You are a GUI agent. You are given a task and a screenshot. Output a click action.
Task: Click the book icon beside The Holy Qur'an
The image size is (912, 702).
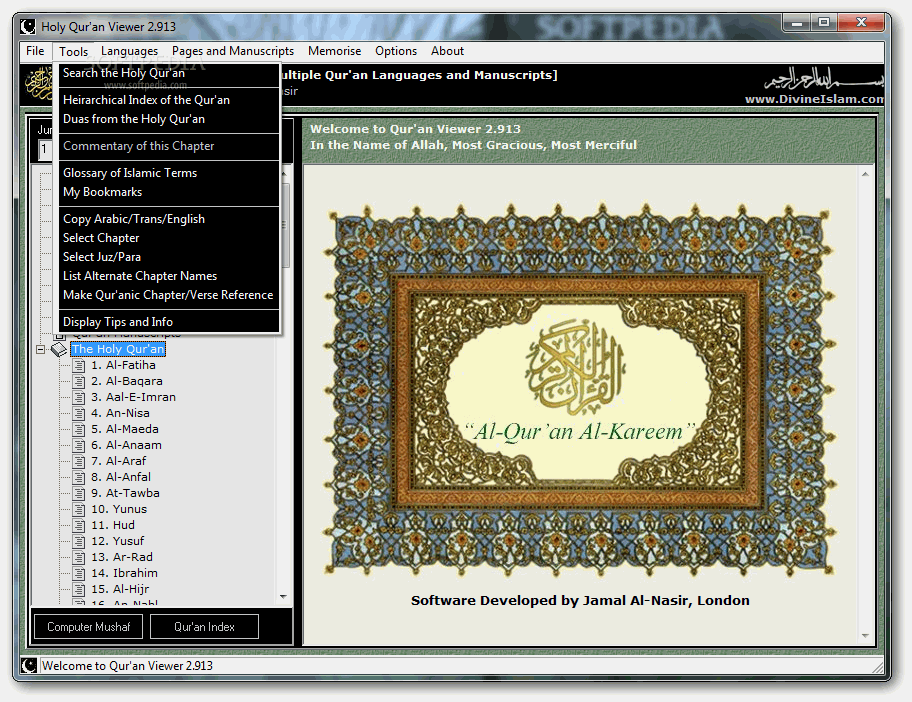[59, 350]
